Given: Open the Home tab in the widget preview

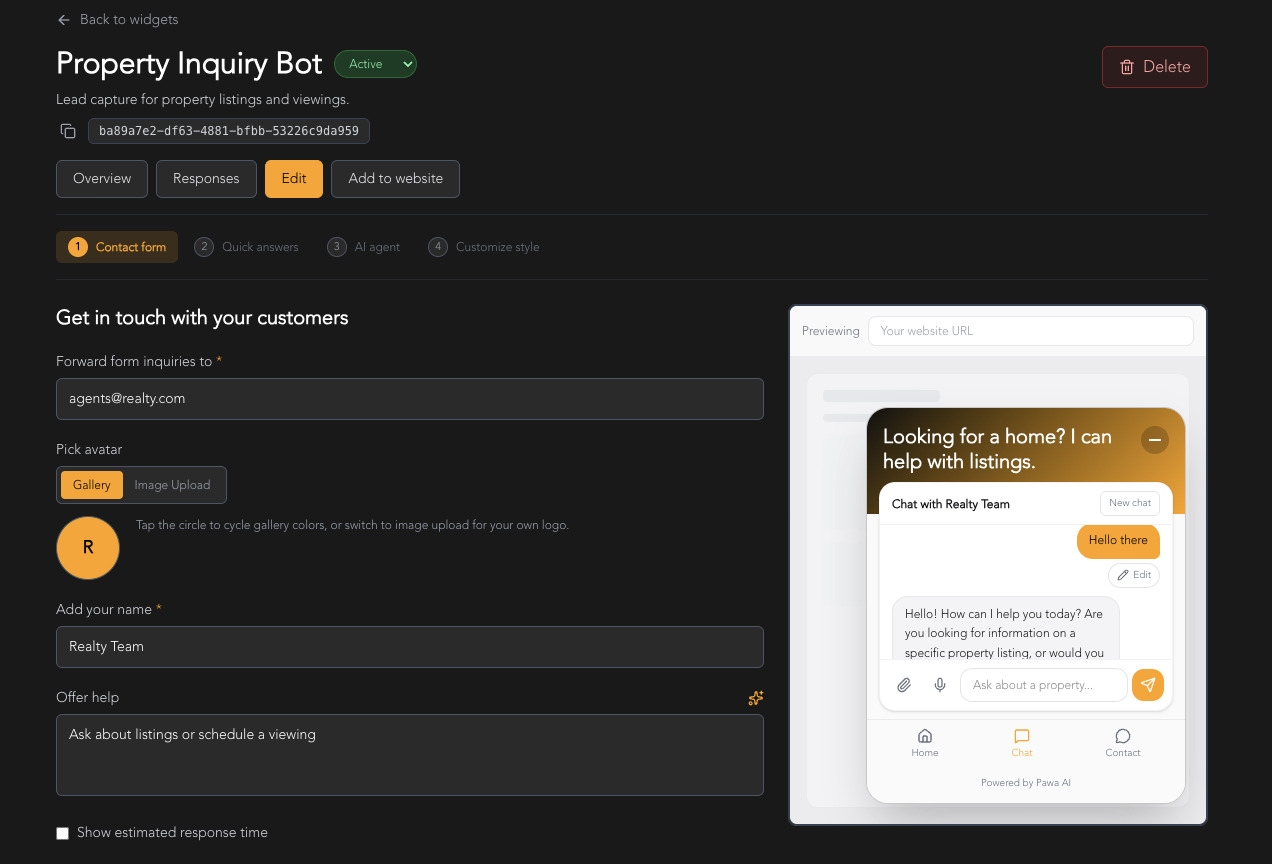Looking at the screenshot, I should tap(925, 742).
